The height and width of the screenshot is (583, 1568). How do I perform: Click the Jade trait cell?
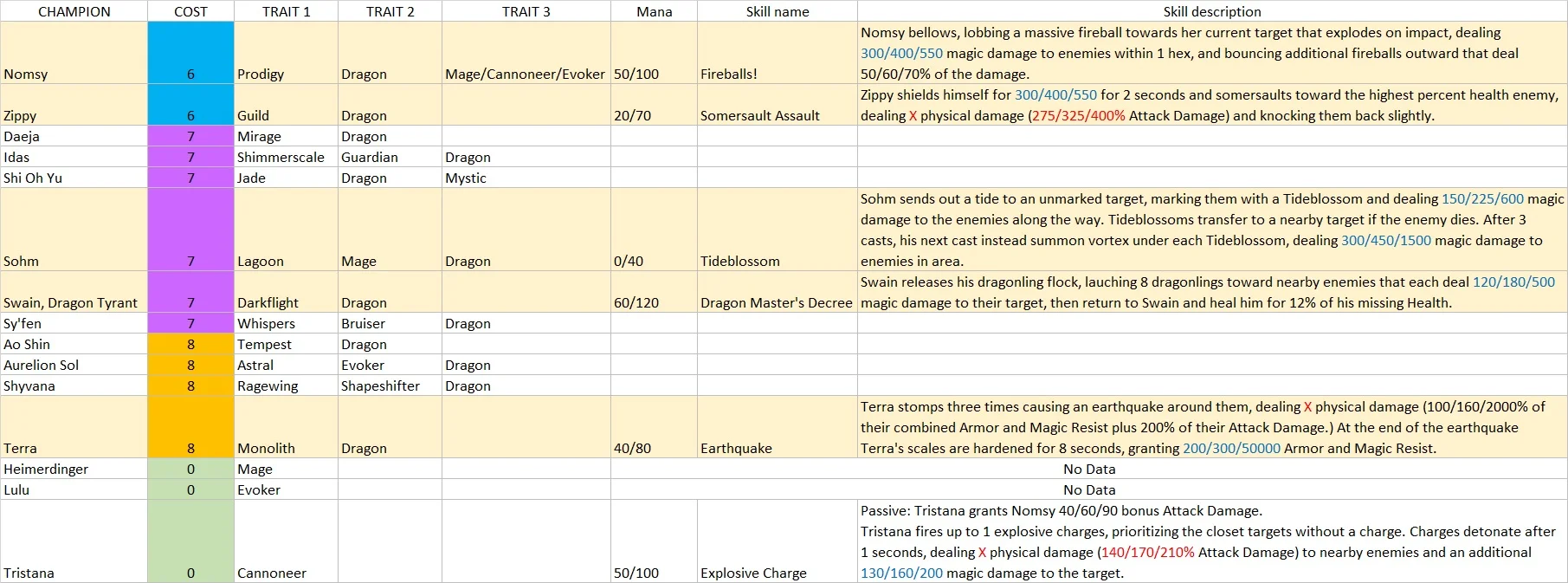click(x=286, y=178)
